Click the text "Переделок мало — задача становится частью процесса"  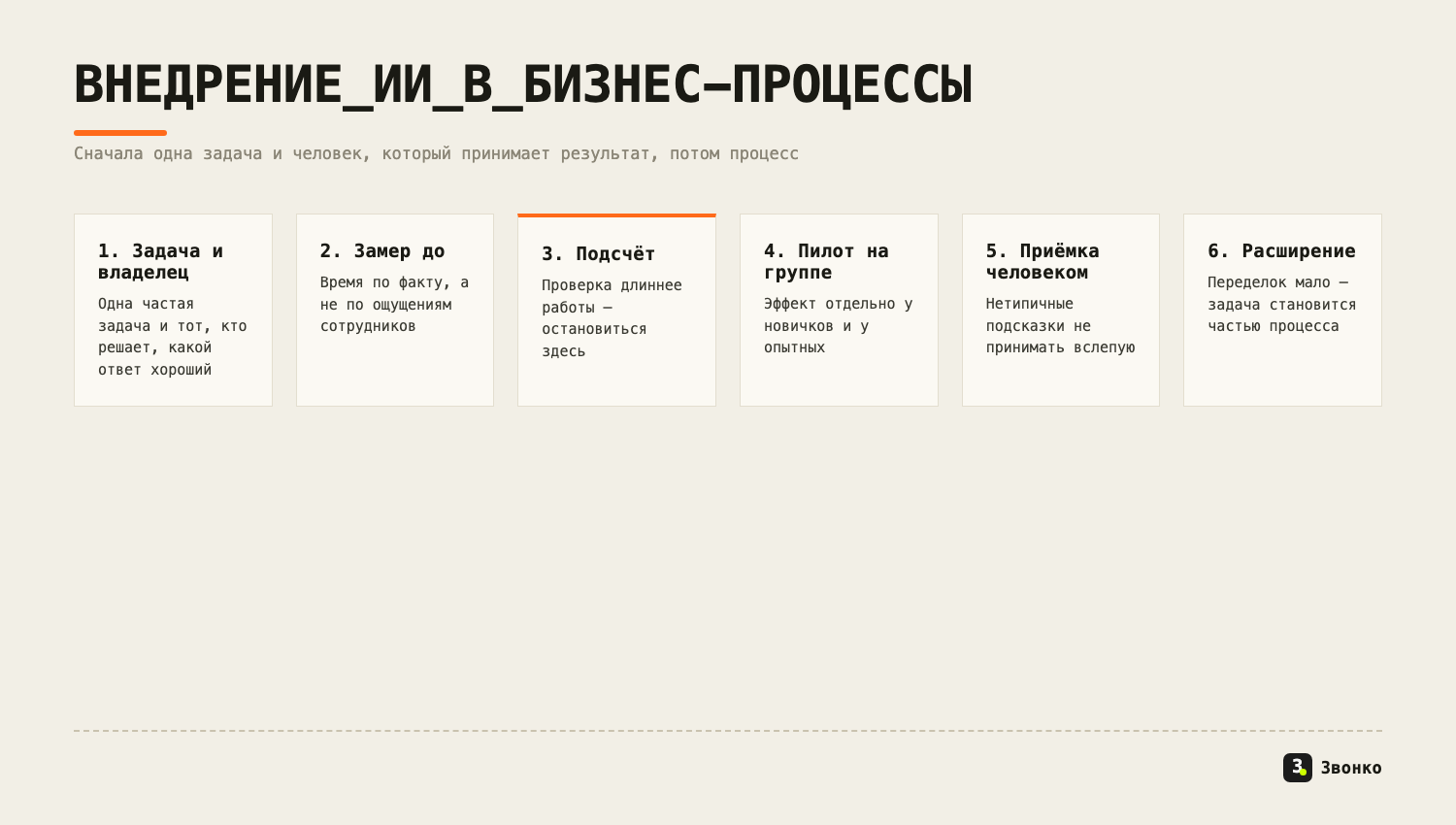tap(1282, 305)
